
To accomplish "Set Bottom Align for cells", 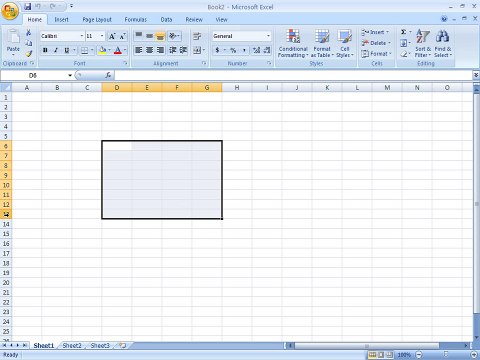I will tap(160, 36).
